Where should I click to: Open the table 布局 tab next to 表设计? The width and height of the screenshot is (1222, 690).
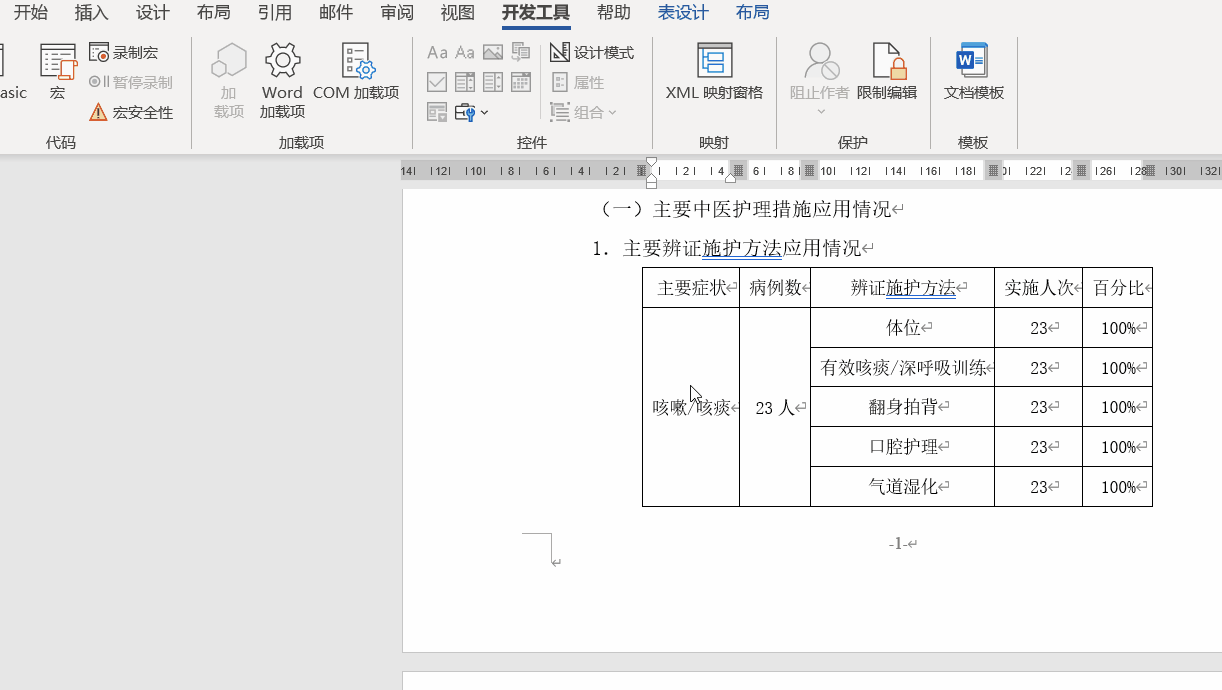752,13
